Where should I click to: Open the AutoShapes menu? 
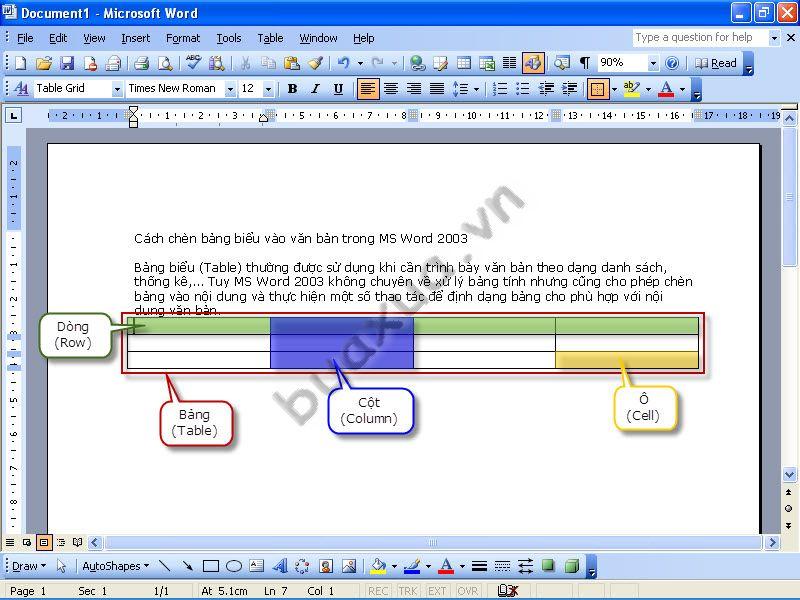tap(116, 566)
